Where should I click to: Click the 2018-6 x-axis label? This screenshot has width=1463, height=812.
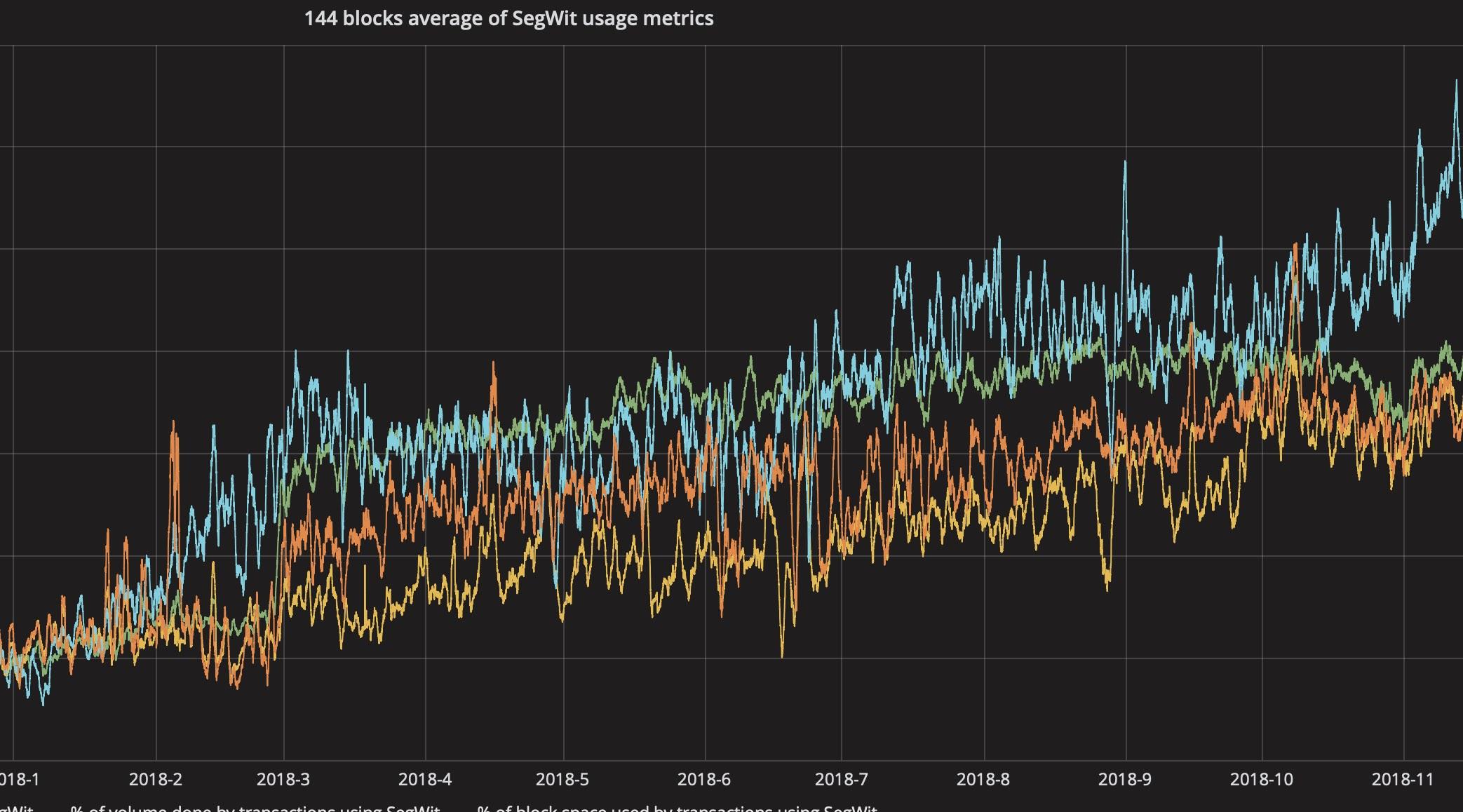704,779
